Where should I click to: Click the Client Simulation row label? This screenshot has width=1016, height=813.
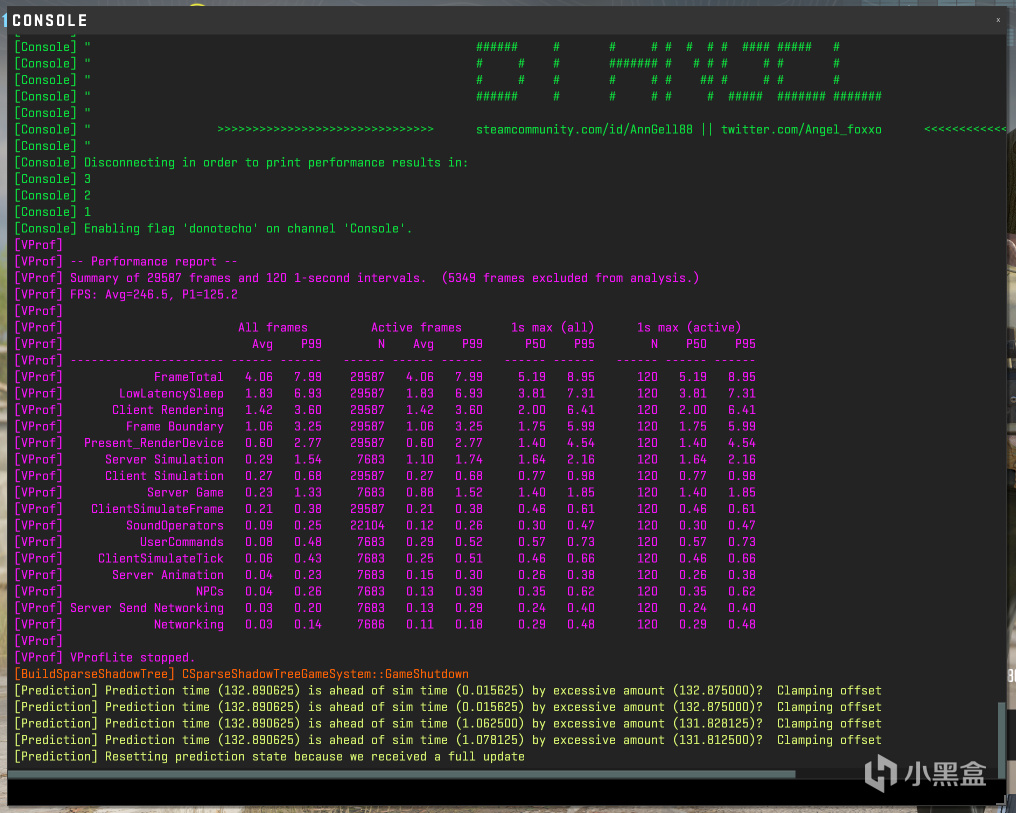165,476
